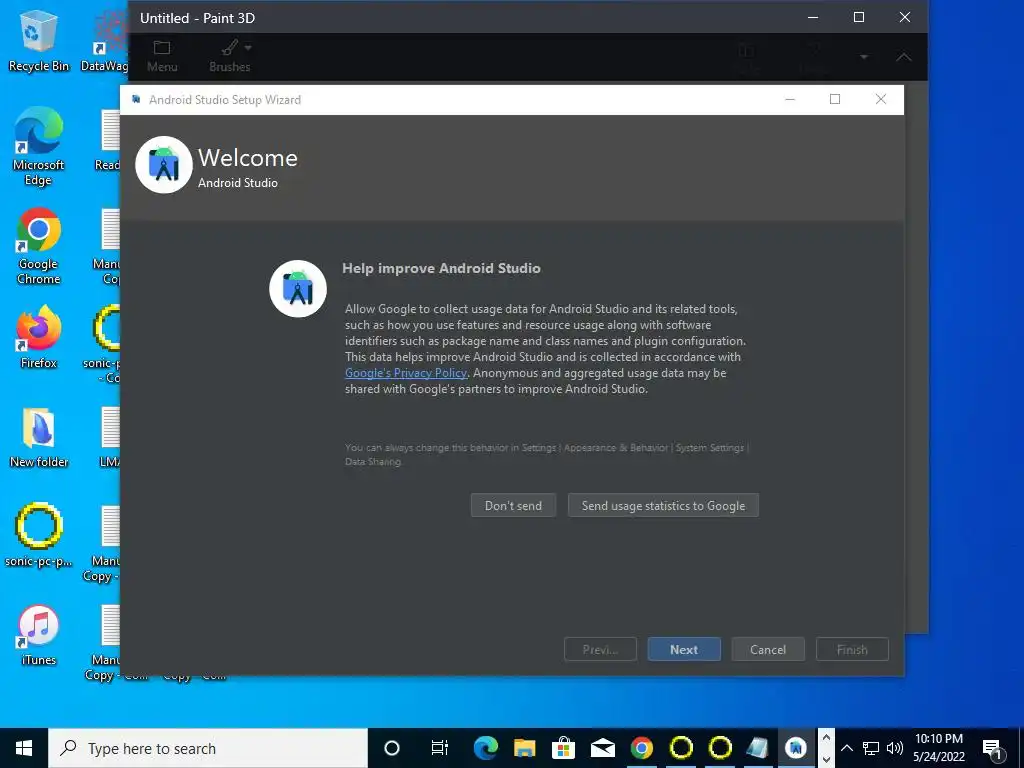This screenshot has width=1024, height=768.
Task: Switch to Chrome on the taskbar
Action: [641, 748]
